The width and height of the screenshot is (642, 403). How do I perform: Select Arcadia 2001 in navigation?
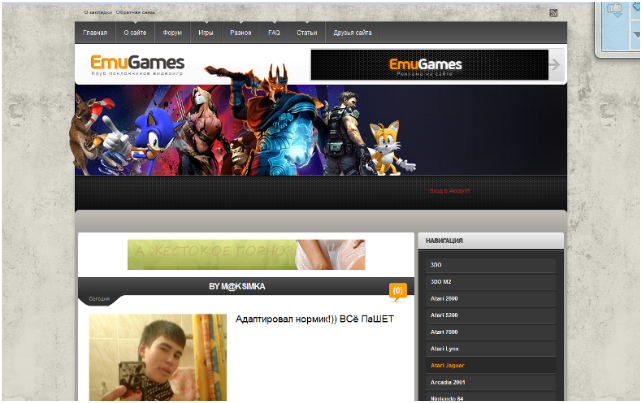pos(491,382)
